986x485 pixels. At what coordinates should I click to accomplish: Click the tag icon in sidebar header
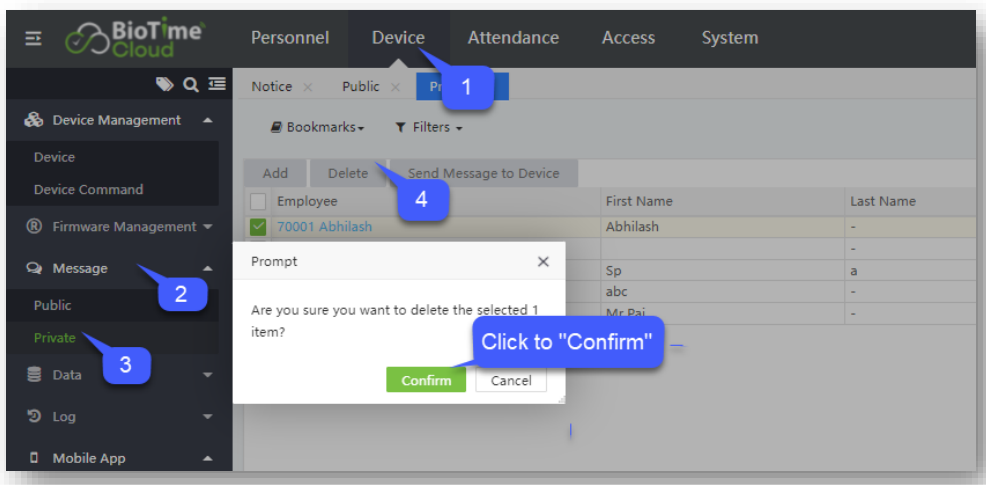coord(165,86)
